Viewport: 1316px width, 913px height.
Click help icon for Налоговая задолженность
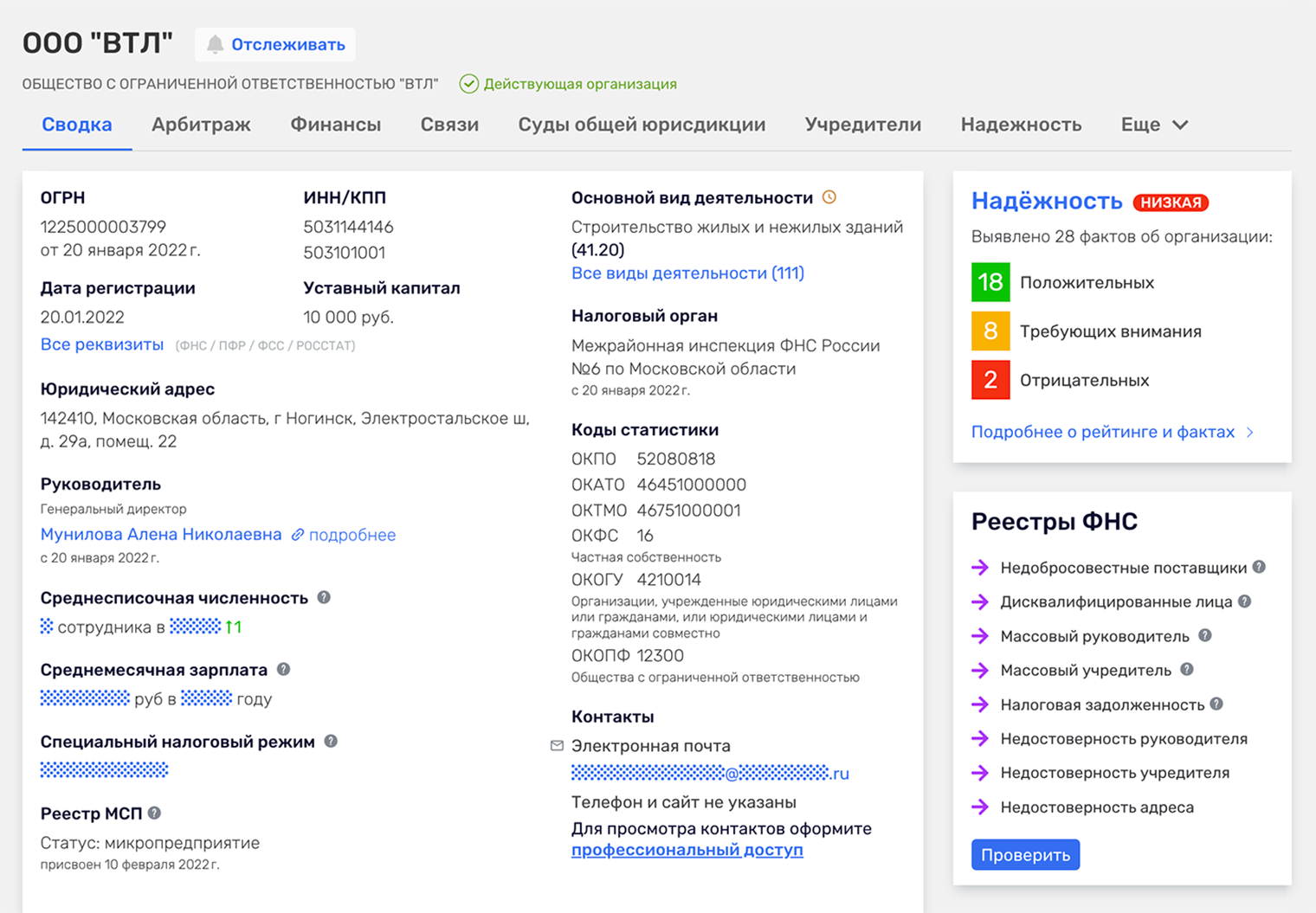(x=1216, y=704)
